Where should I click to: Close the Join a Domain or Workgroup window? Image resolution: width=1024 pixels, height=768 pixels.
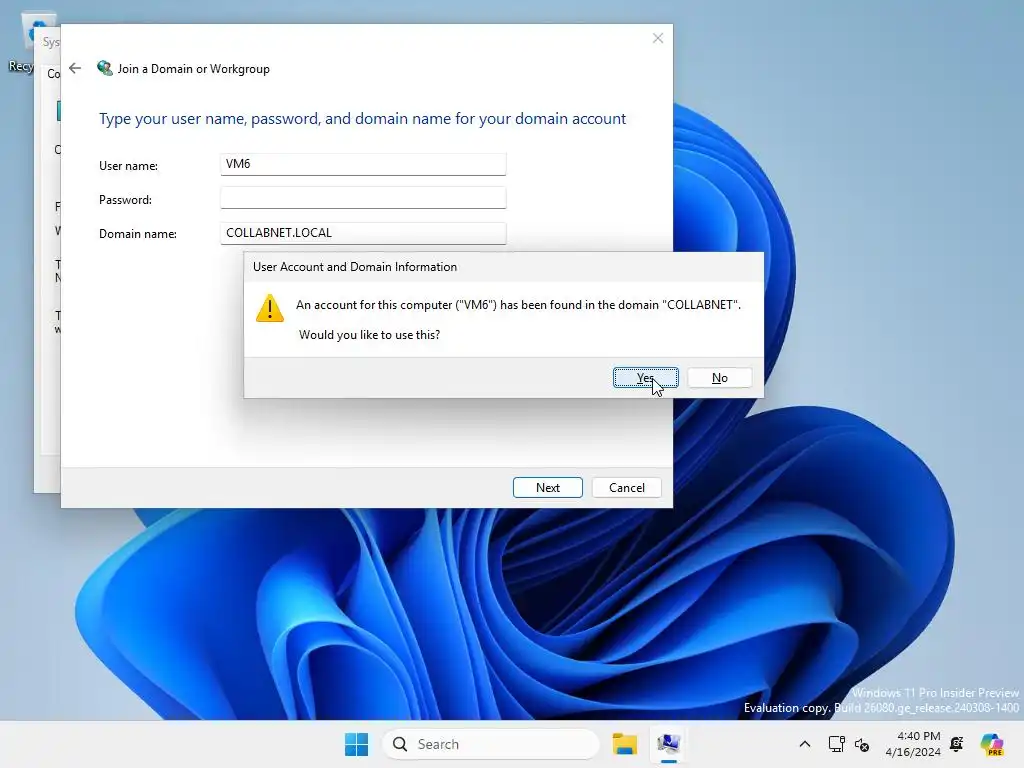658,39
